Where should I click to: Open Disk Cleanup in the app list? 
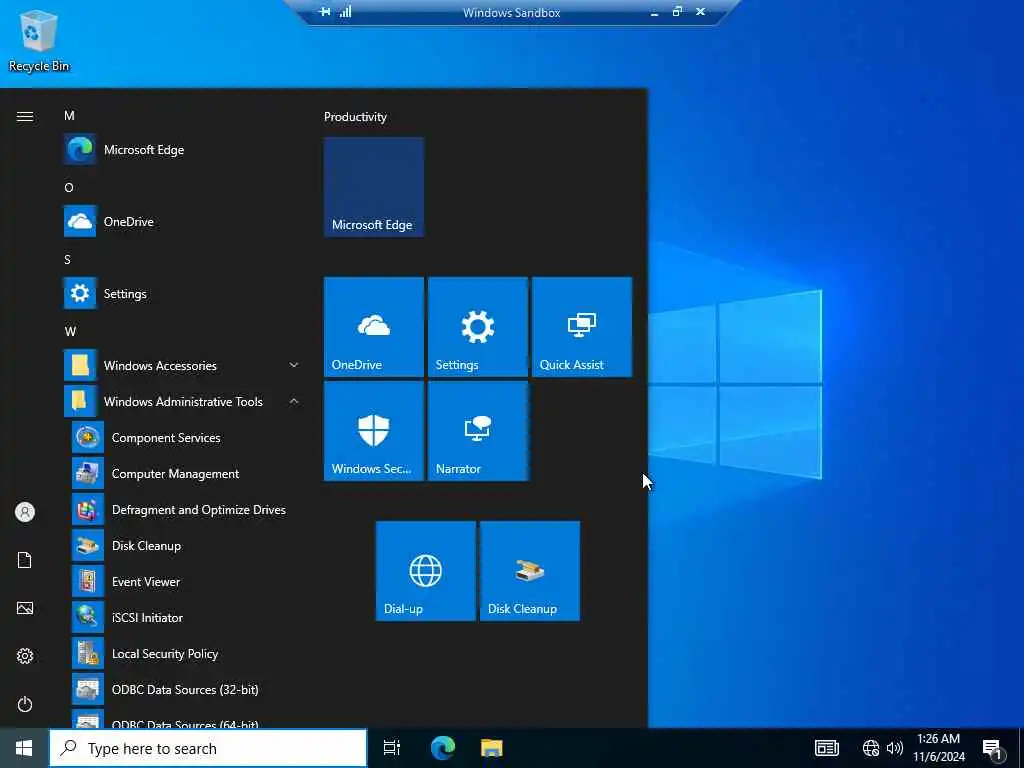pos(186,545)
